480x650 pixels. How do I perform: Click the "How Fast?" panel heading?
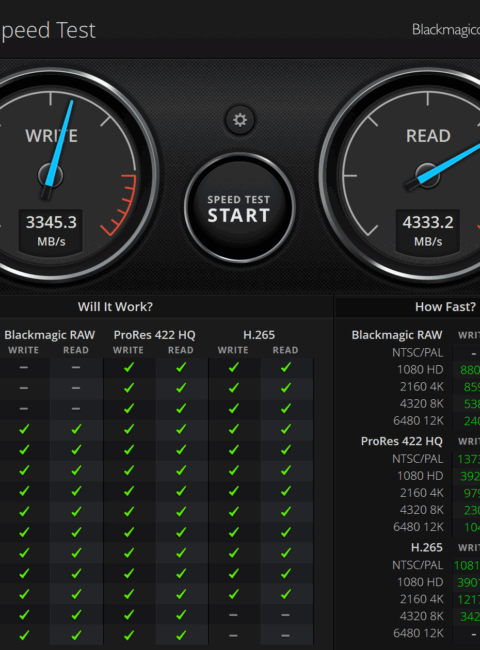point(445,307)
